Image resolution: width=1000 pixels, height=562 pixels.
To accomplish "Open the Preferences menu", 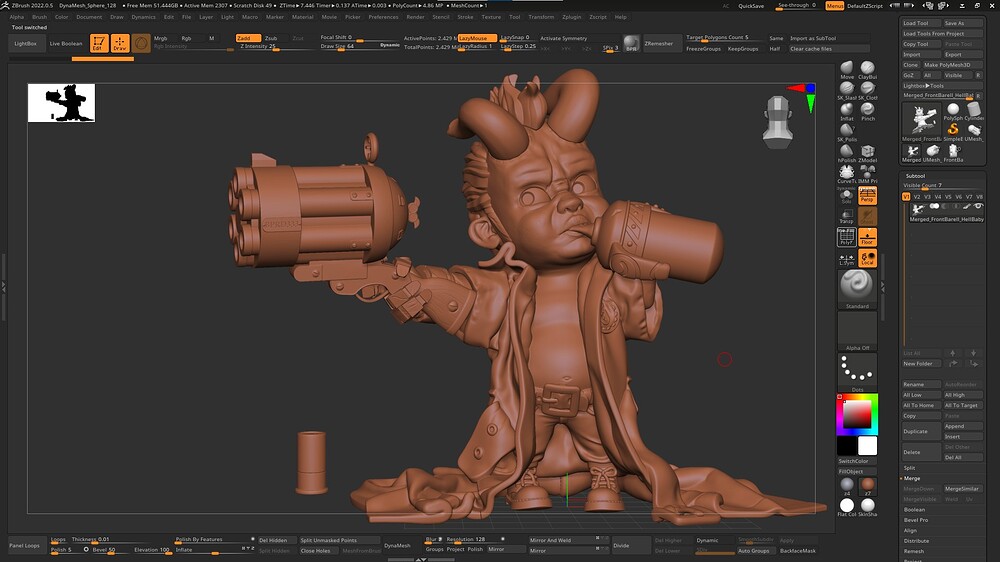I will pos(383,17).
